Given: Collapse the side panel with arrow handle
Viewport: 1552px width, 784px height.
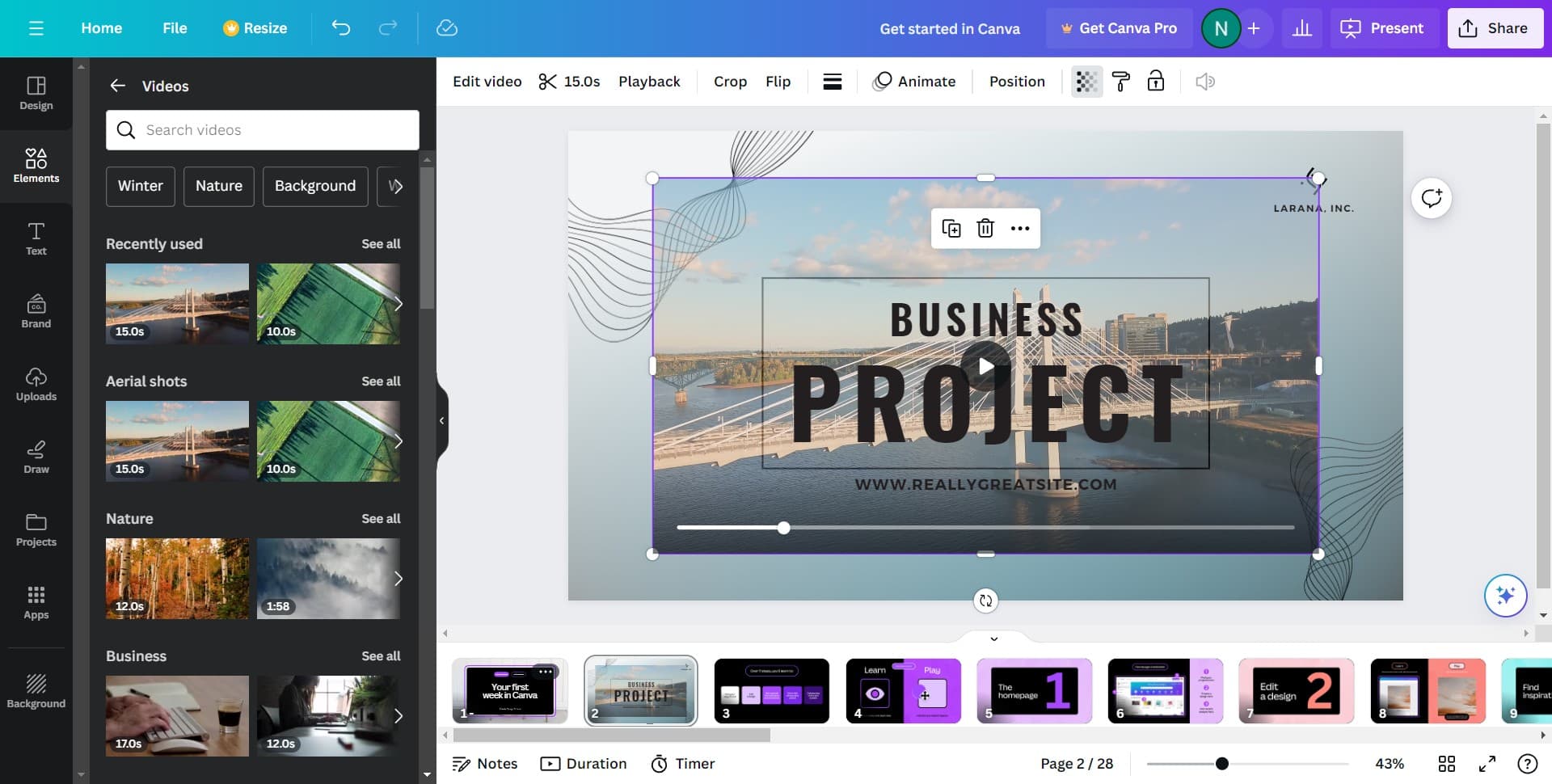Looking at the screenshot, I should point(441,420).
